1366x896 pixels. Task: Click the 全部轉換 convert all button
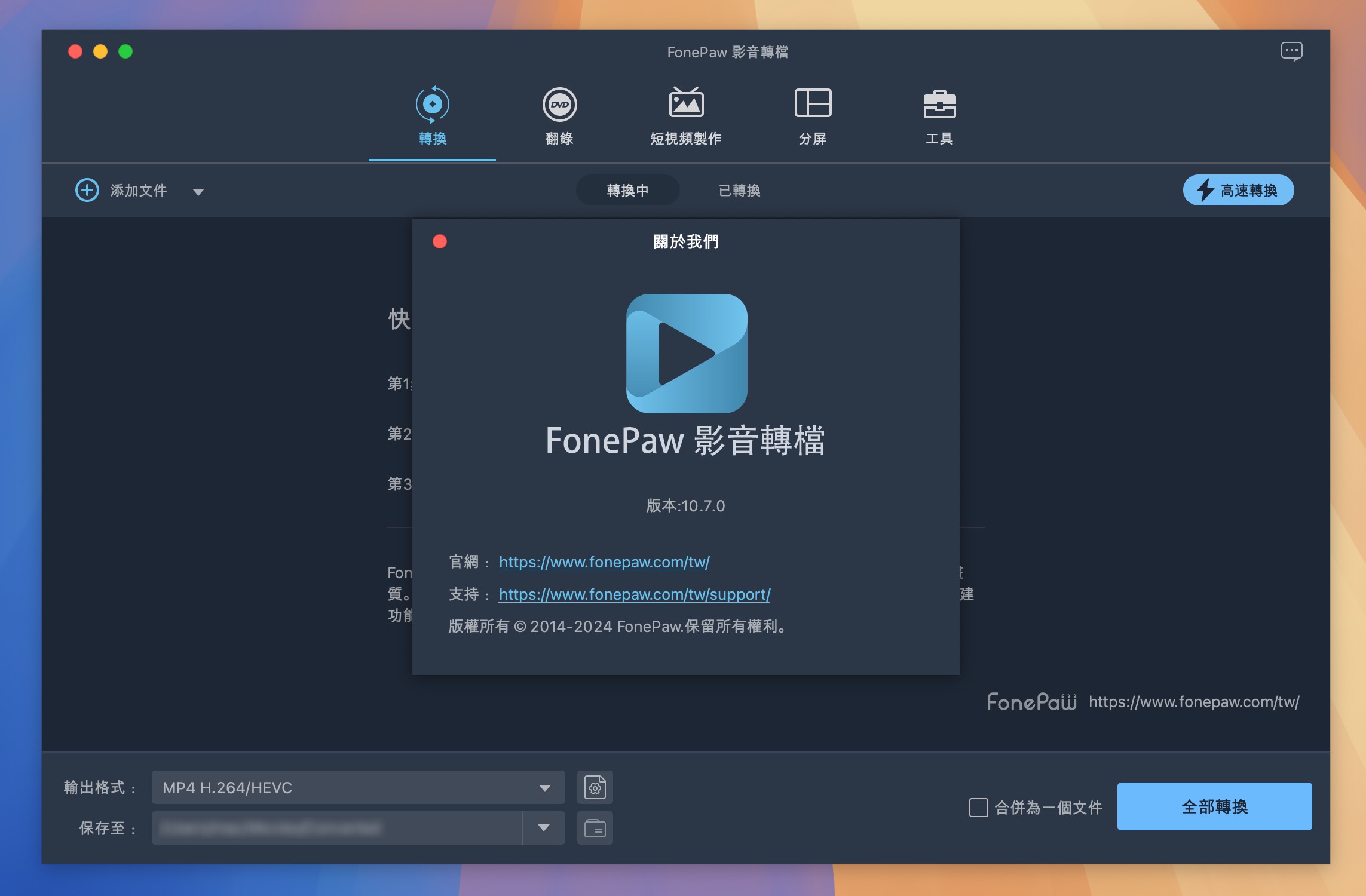coord(1215,806)
